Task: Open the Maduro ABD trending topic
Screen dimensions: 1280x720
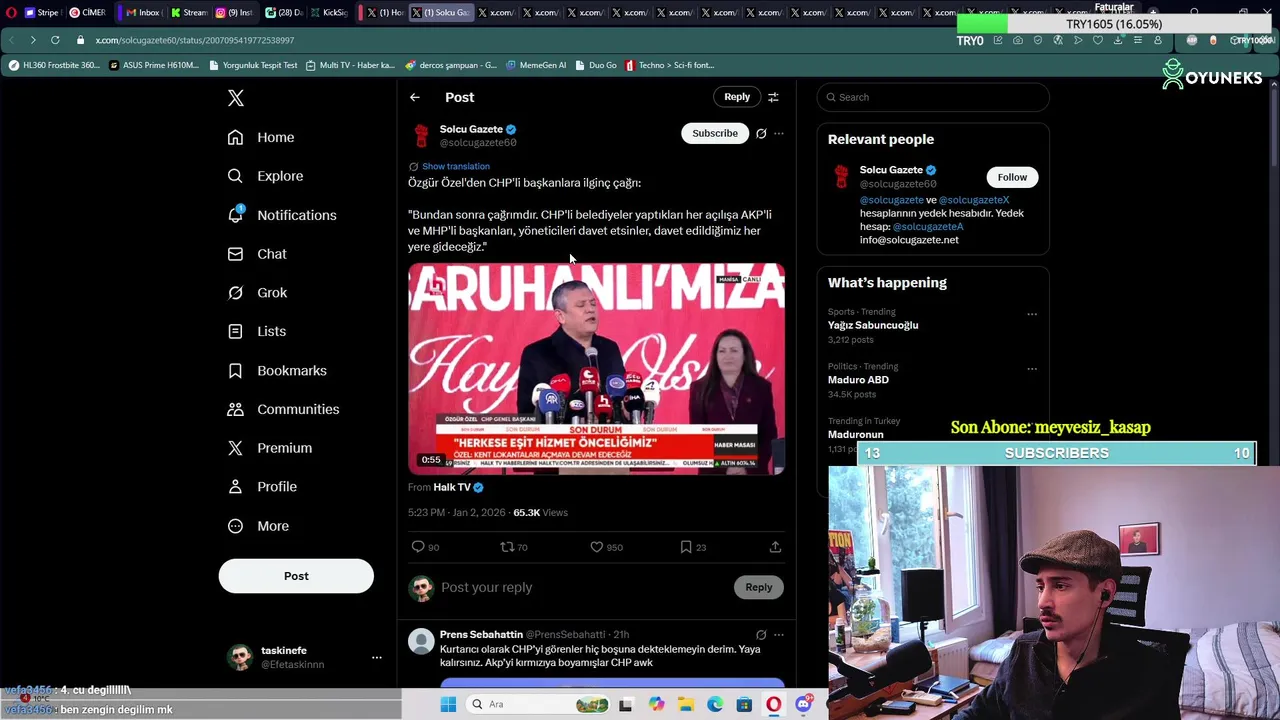Action: 858,380
